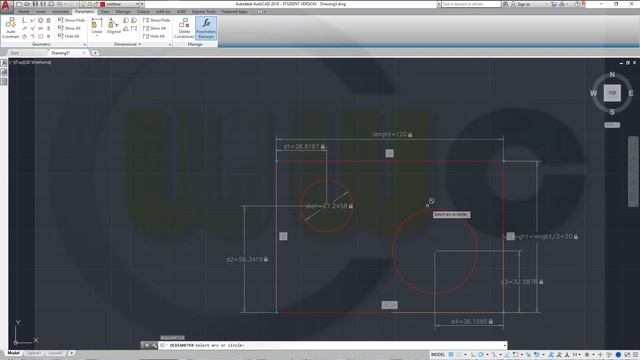Select the Aligned dimensional constraint
Image resolution: width=640 pixels, height=360 pixels.
[113, 25]
